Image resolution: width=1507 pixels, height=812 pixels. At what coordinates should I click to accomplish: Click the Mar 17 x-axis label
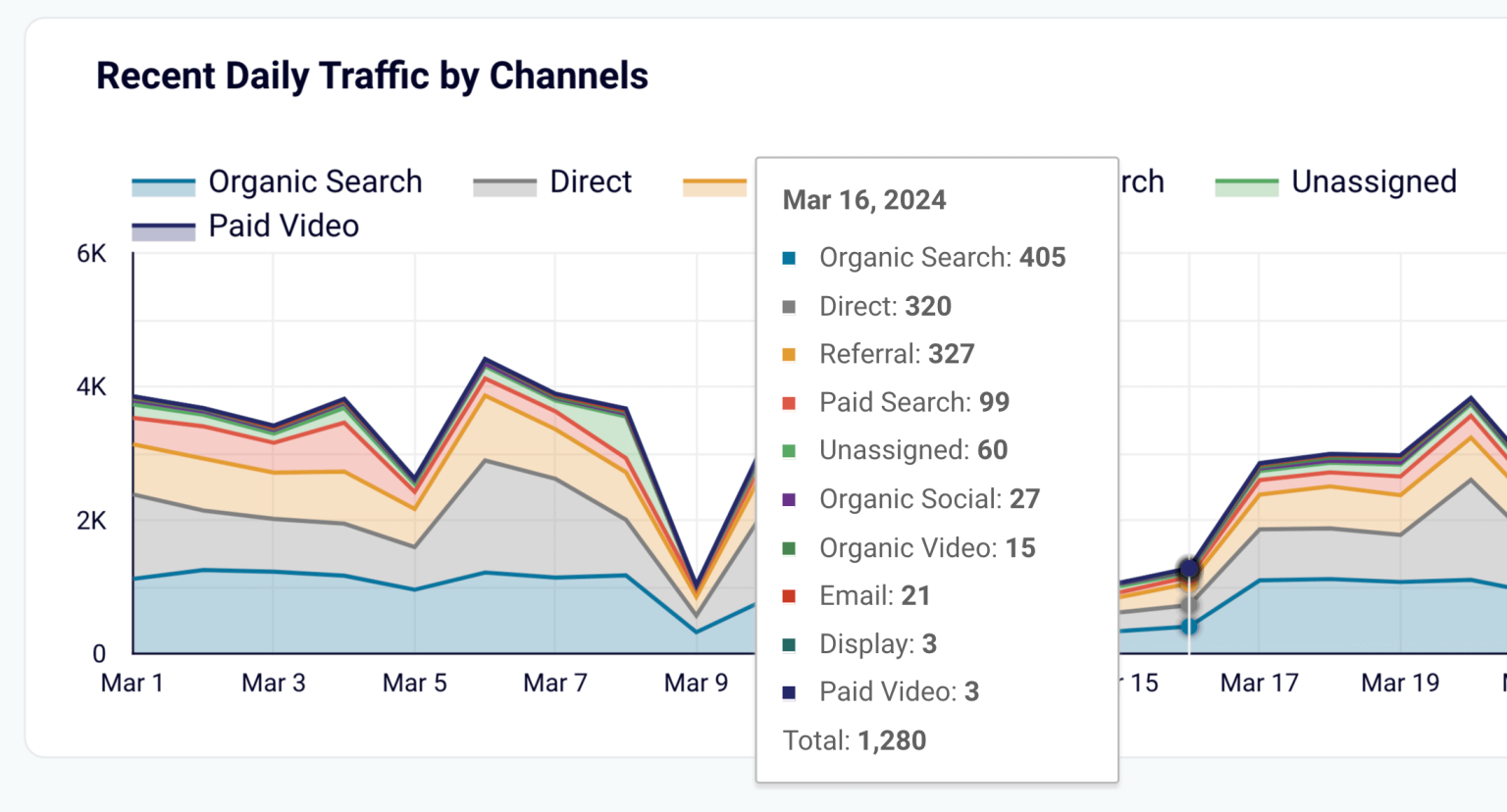coord(1259,684)
